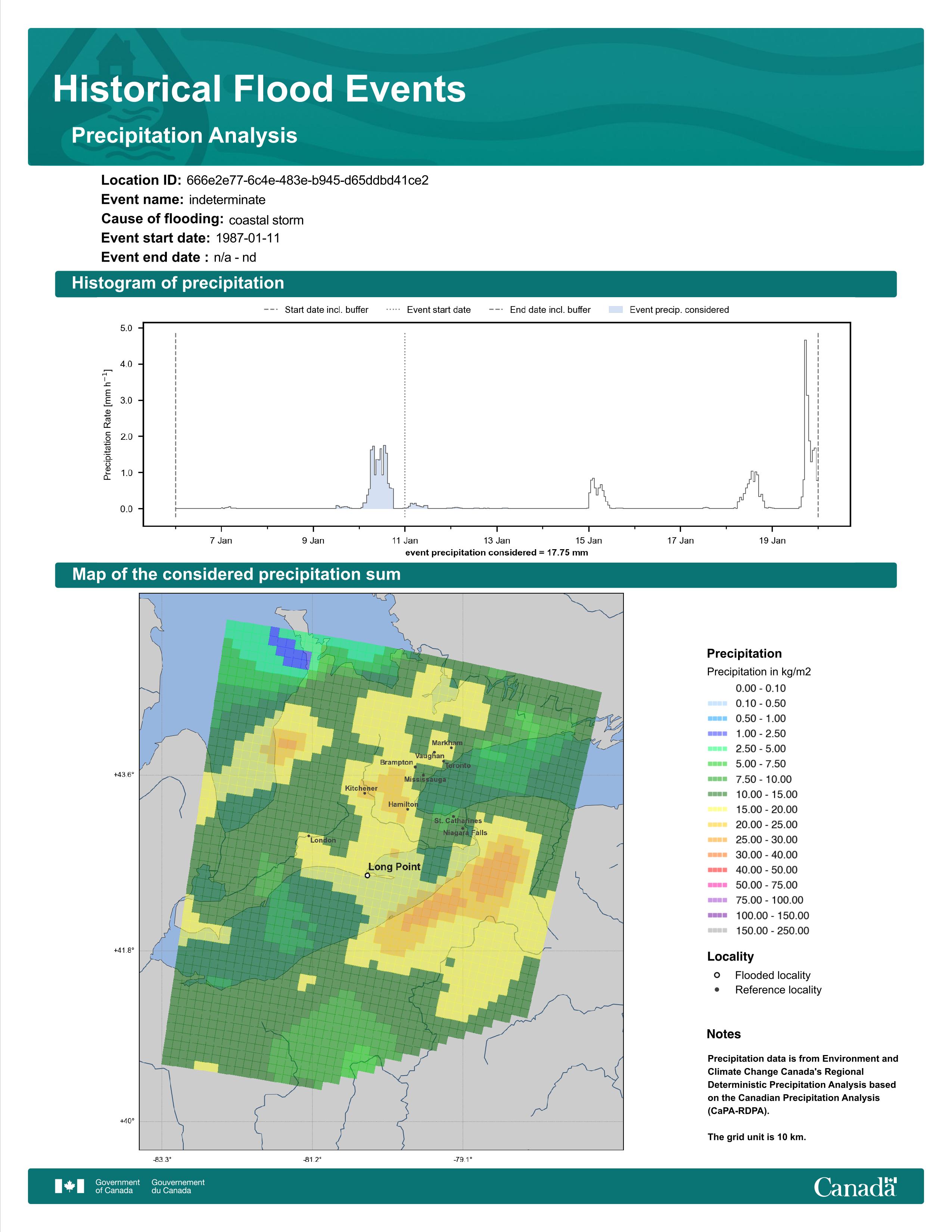Click the Toronto label on the map

(457, 765)
